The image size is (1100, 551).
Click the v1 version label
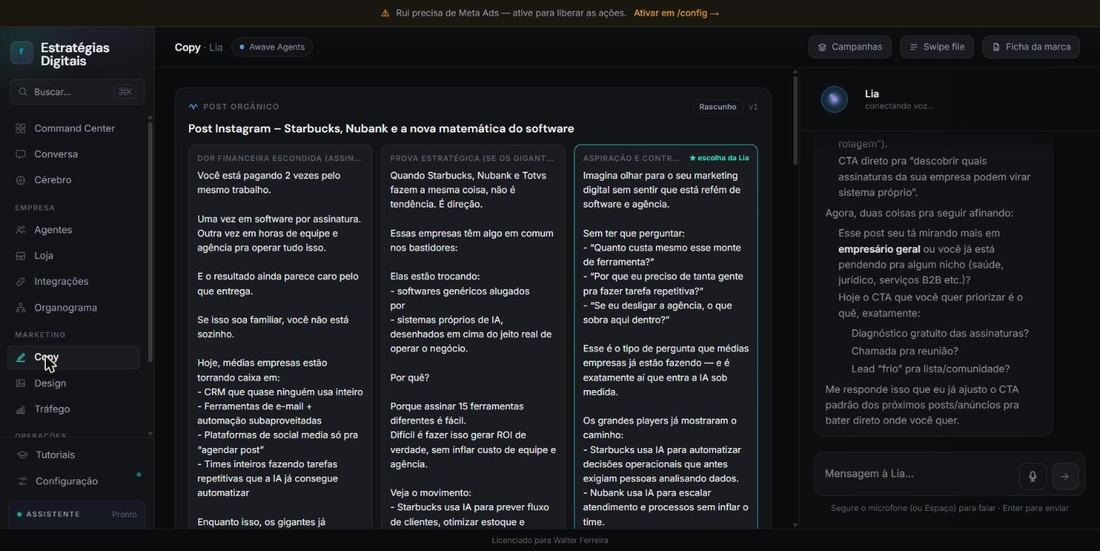coord(753,107)
